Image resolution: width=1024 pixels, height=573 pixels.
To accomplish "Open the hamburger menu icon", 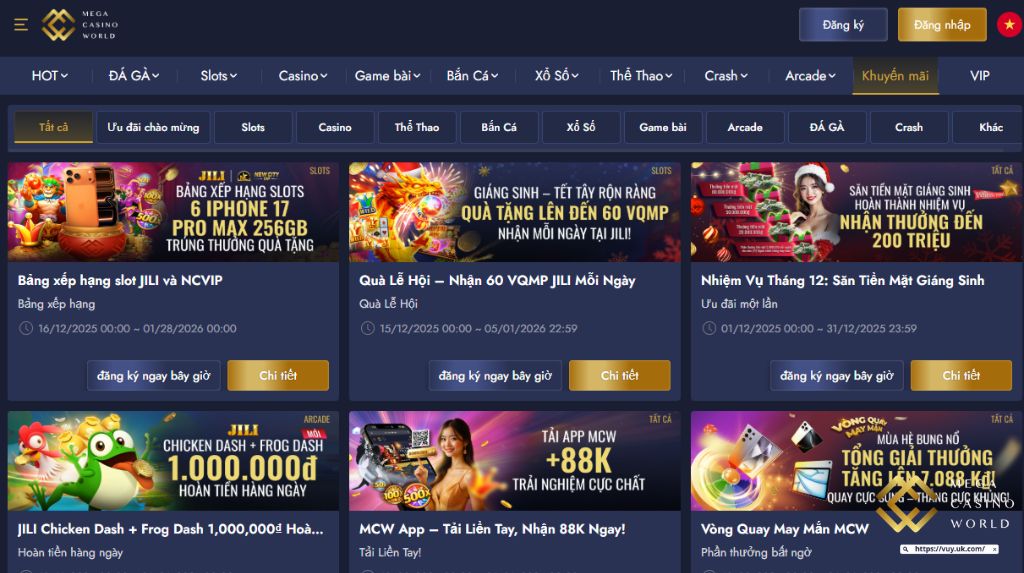I will [x=21, y=25].
